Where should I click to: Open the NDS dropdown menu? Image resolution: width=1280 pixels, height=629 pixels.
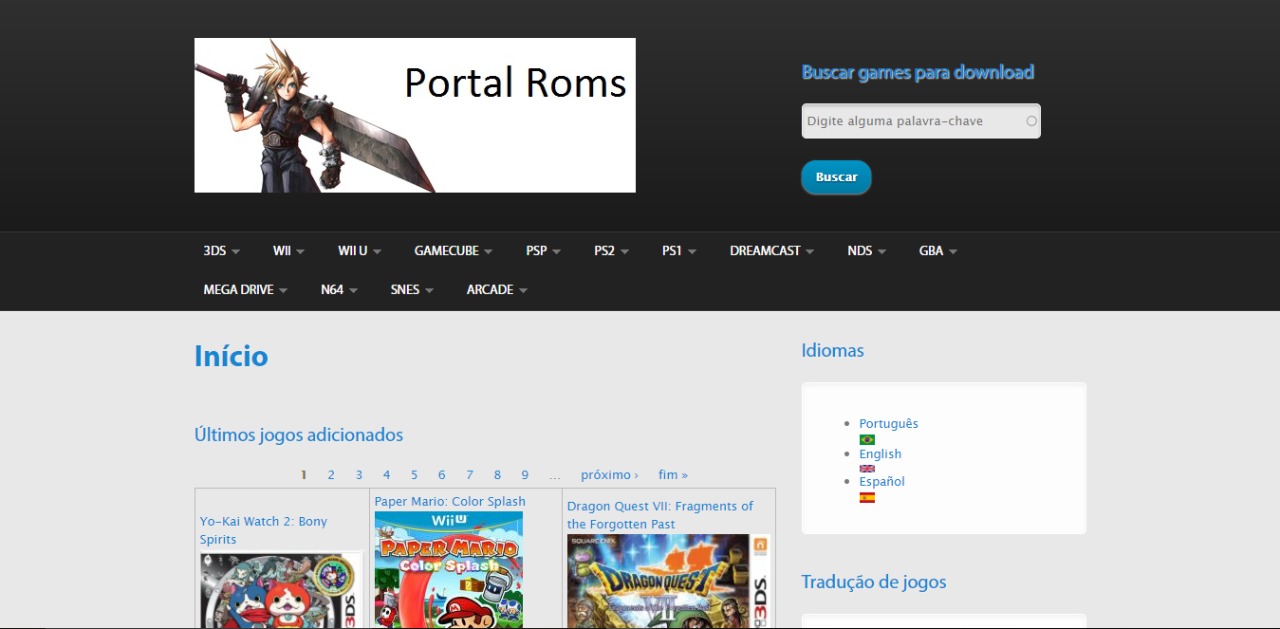pyautogui.click(x=866, y=251)
